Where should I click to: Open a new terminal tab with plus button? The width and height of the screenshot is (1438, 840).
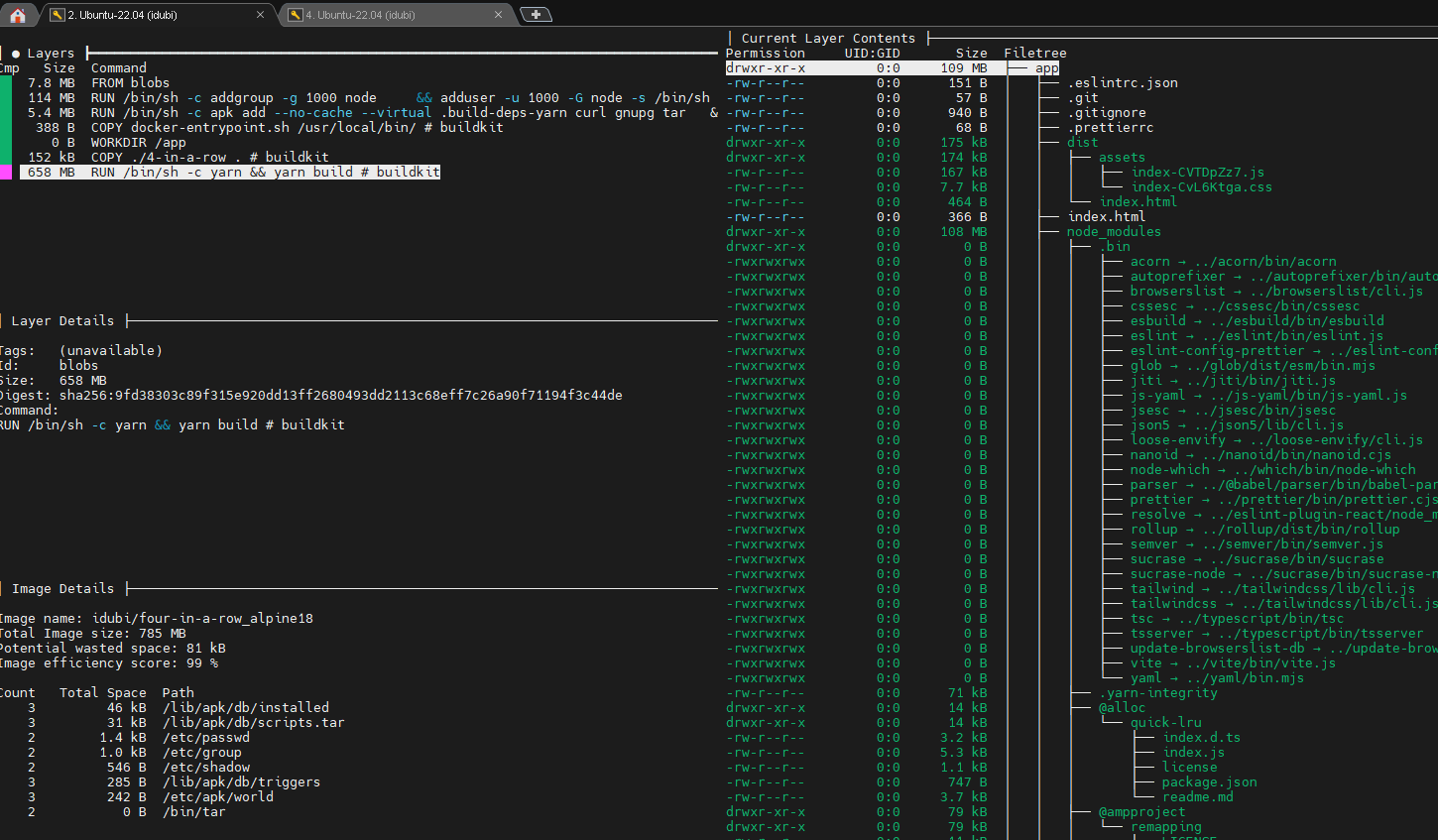[536, 14]
